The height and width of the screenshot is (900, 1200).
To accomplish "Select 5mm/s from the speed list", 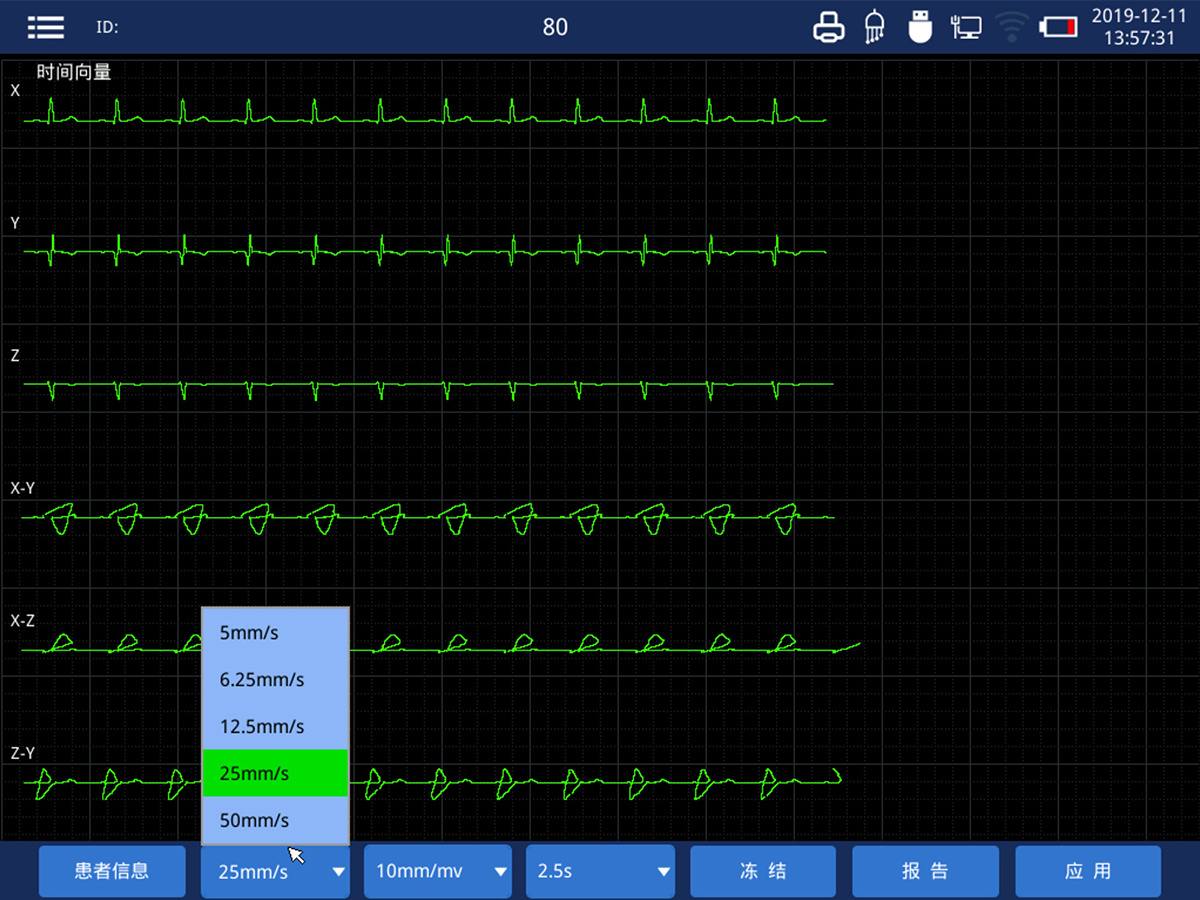I will 275,632.
